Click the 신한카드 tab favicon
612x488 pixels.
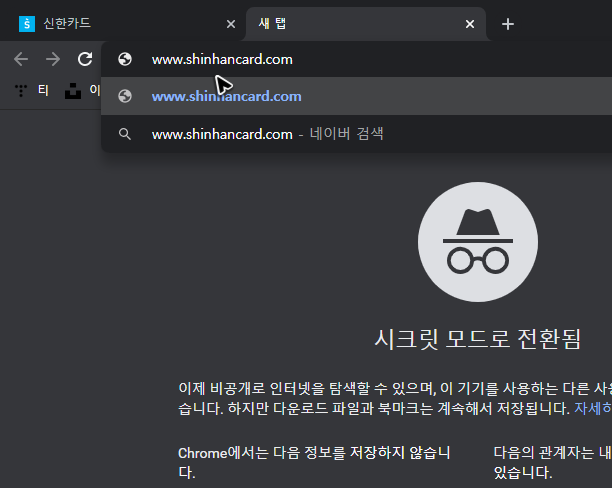click(27, 24)
